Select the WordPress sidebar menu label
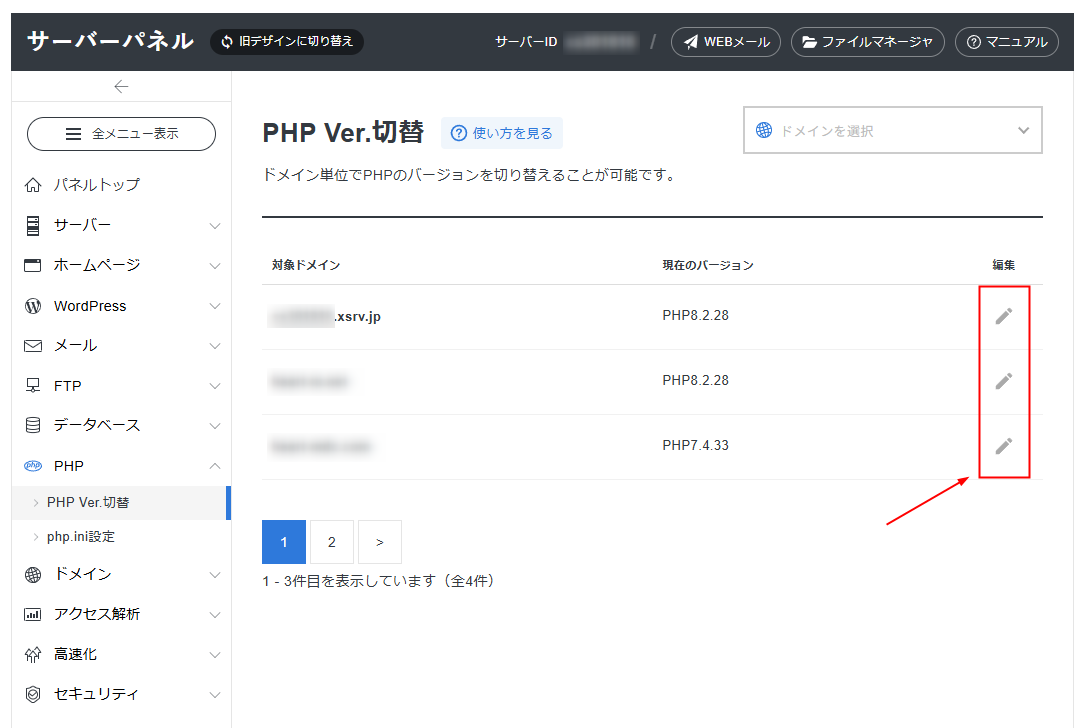The height and width of the screenshot is (728, 1084). point(90,306)
